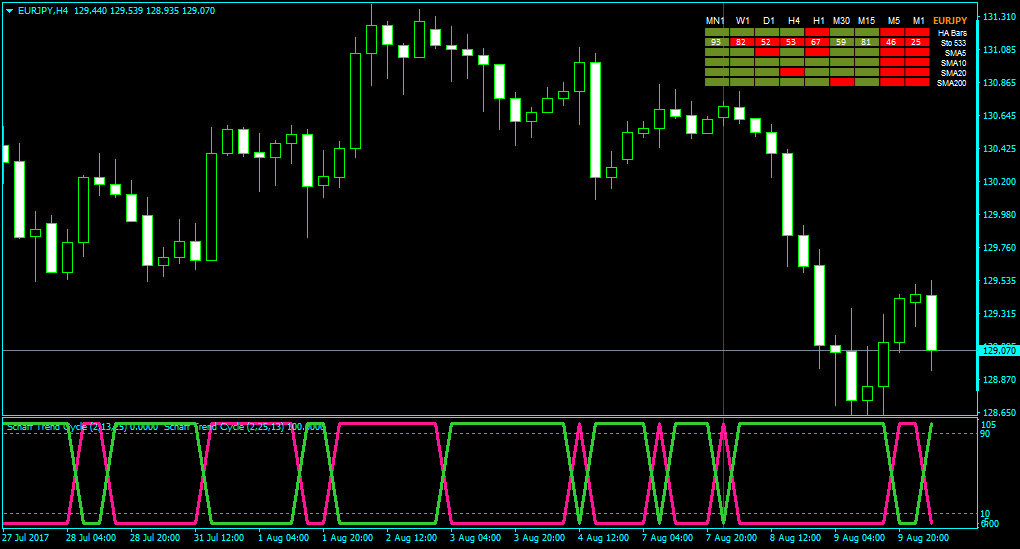The image size is (1020, 549).
Task: Click the cyan 129.070 current price tag
Action: click(x=999, y=351)
